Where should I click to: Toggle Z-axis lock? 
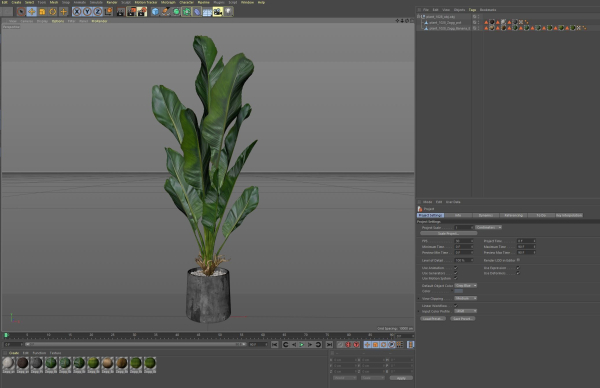click(98, 12)
